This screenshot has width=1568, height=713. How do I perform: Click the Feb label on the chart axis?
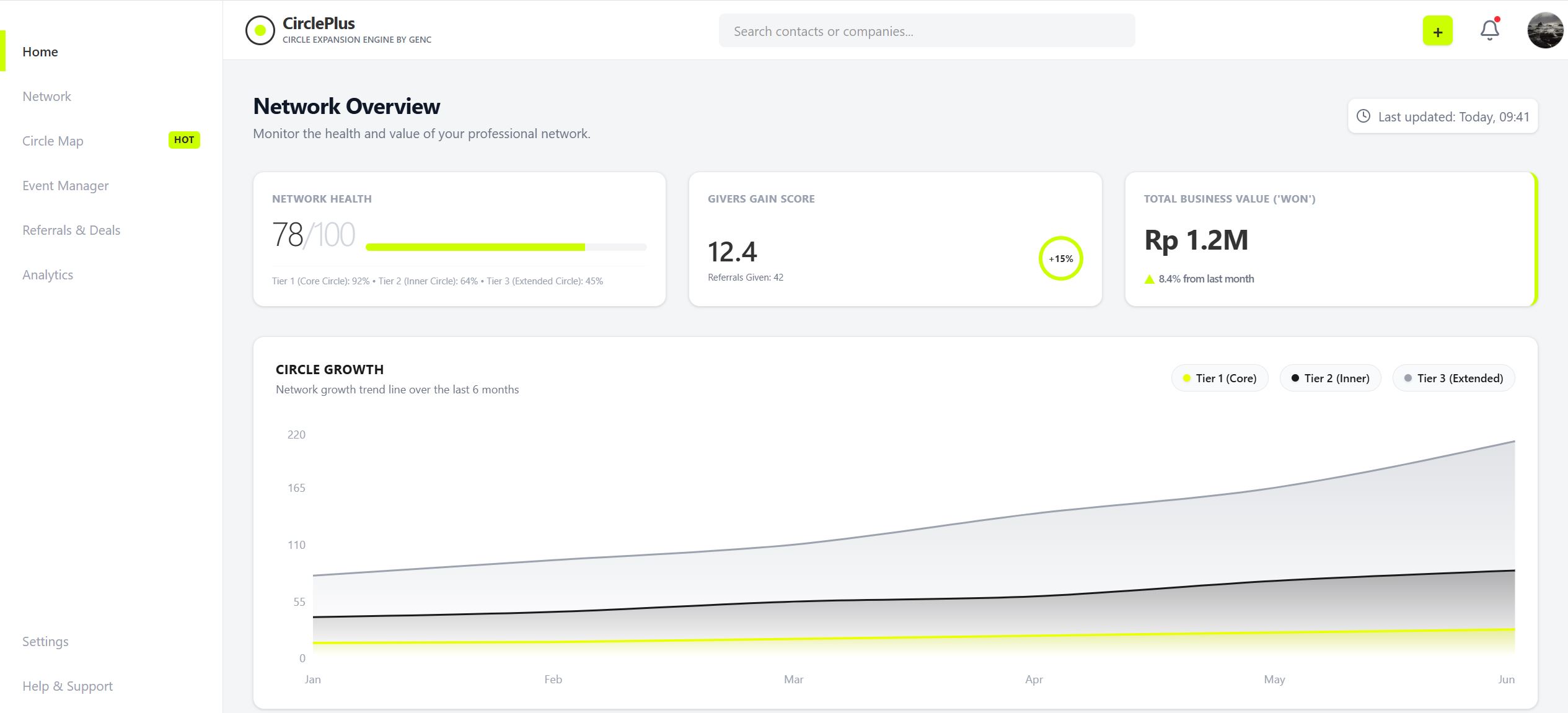coord(553,680)
